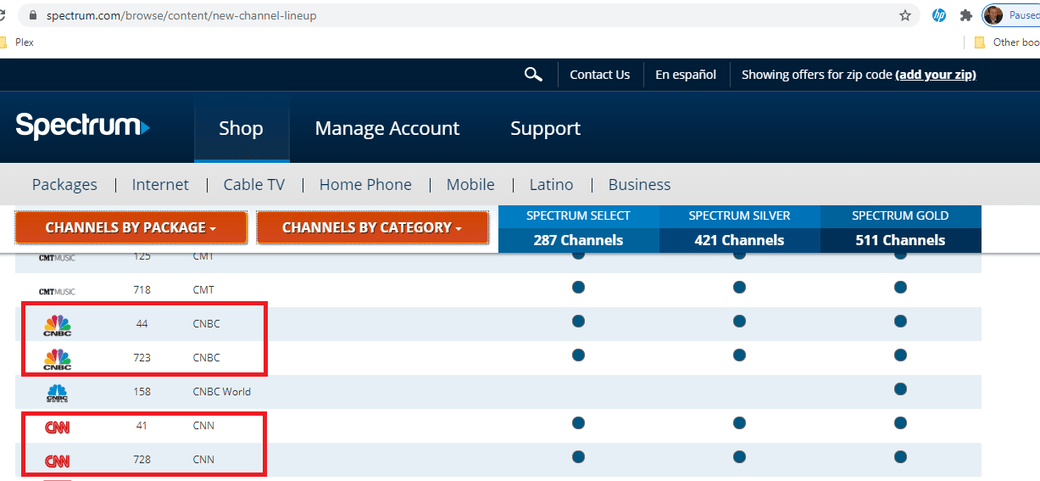Open the browser extensions puzzle icon
Screen dimensions: 1040x481
[x=966, y=16]
